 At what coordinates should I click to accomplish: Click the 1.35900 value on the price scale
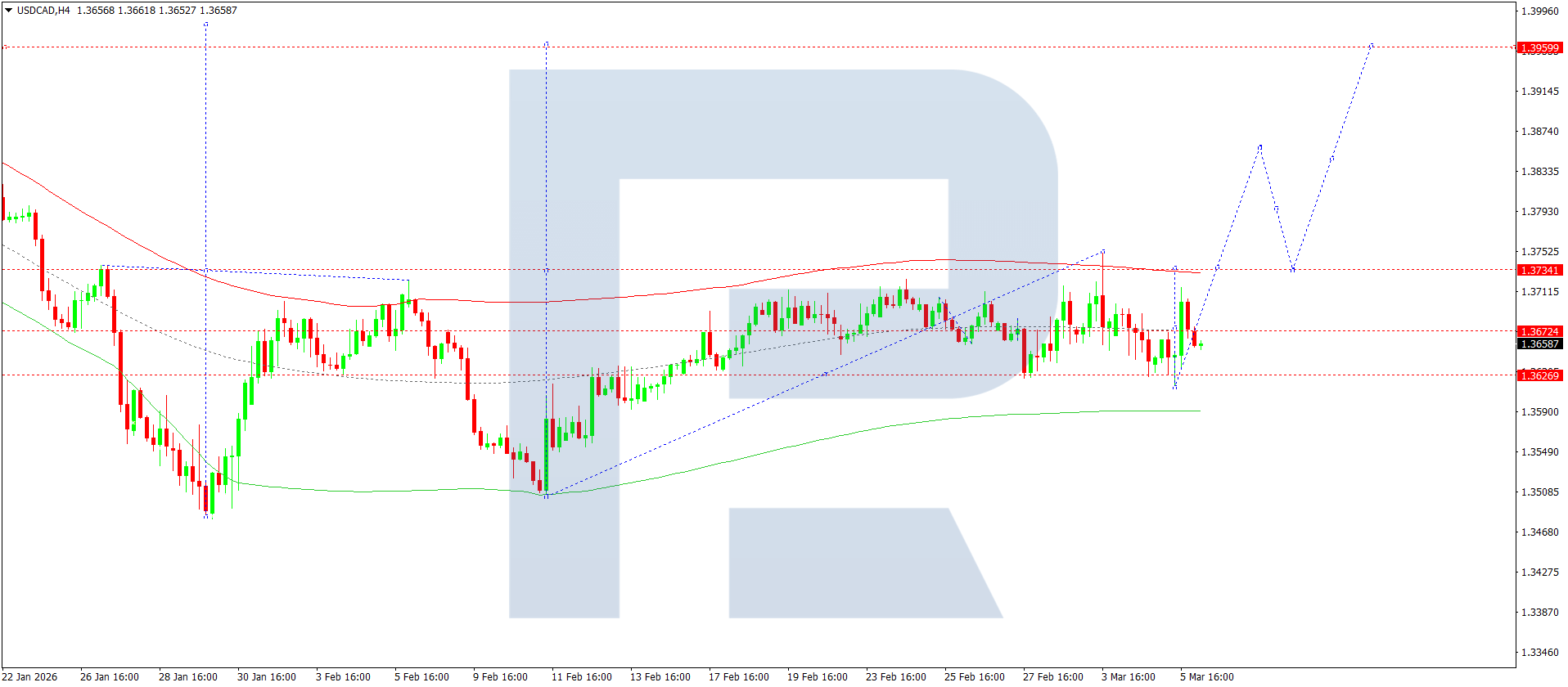point(1539,412)
